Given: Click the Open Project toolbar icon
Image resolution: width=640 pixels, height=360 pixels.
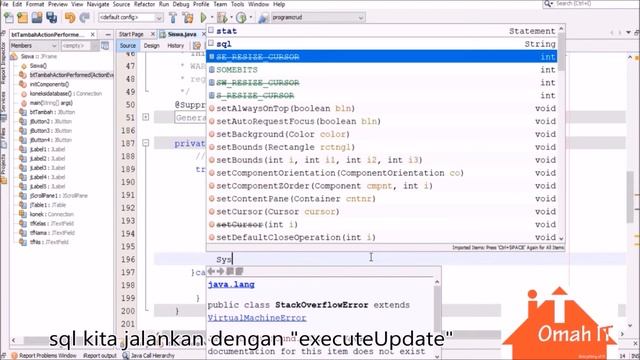Looking at the screenshot, I should (37, 18).
